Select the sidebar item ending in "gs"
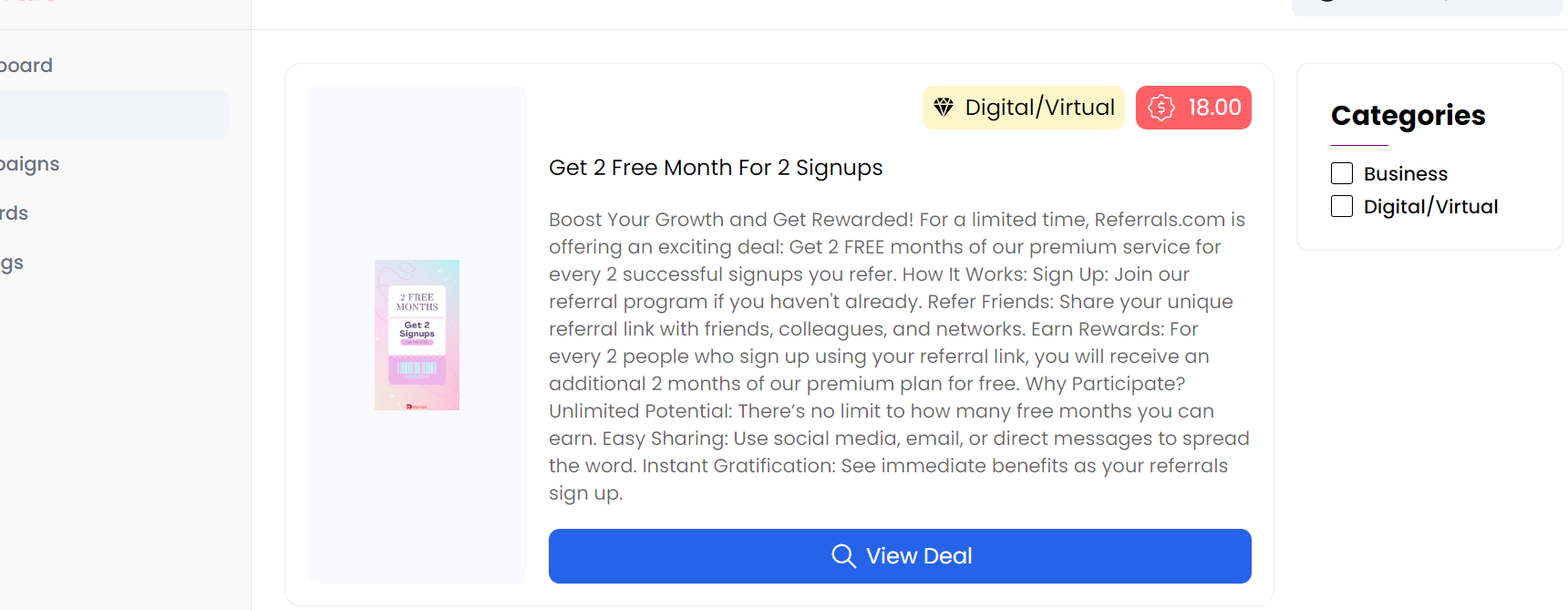This screenshot has height=610, width=1568. (13, 263)
